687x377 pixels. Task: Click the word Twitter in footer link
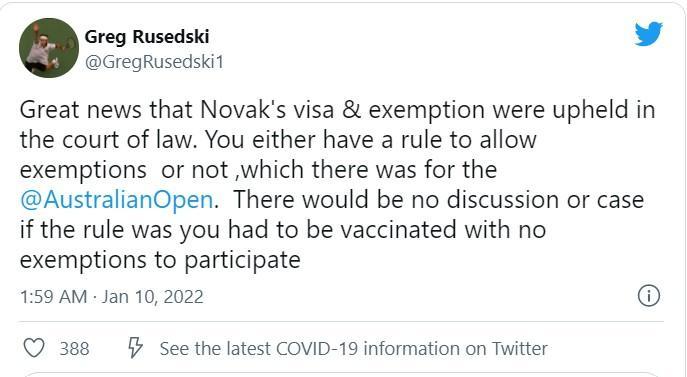[x=520, y=349]
